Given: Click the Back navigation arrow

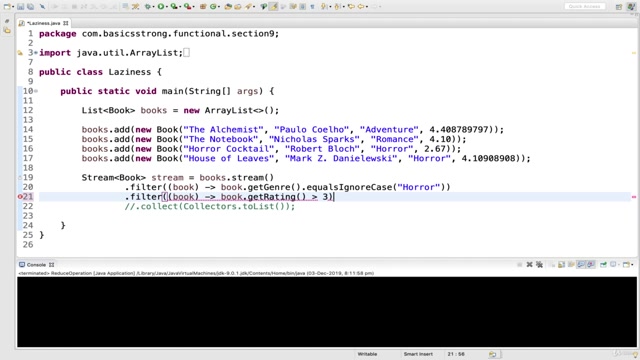Looking at the screenshot, I should [x=361, y=7].
